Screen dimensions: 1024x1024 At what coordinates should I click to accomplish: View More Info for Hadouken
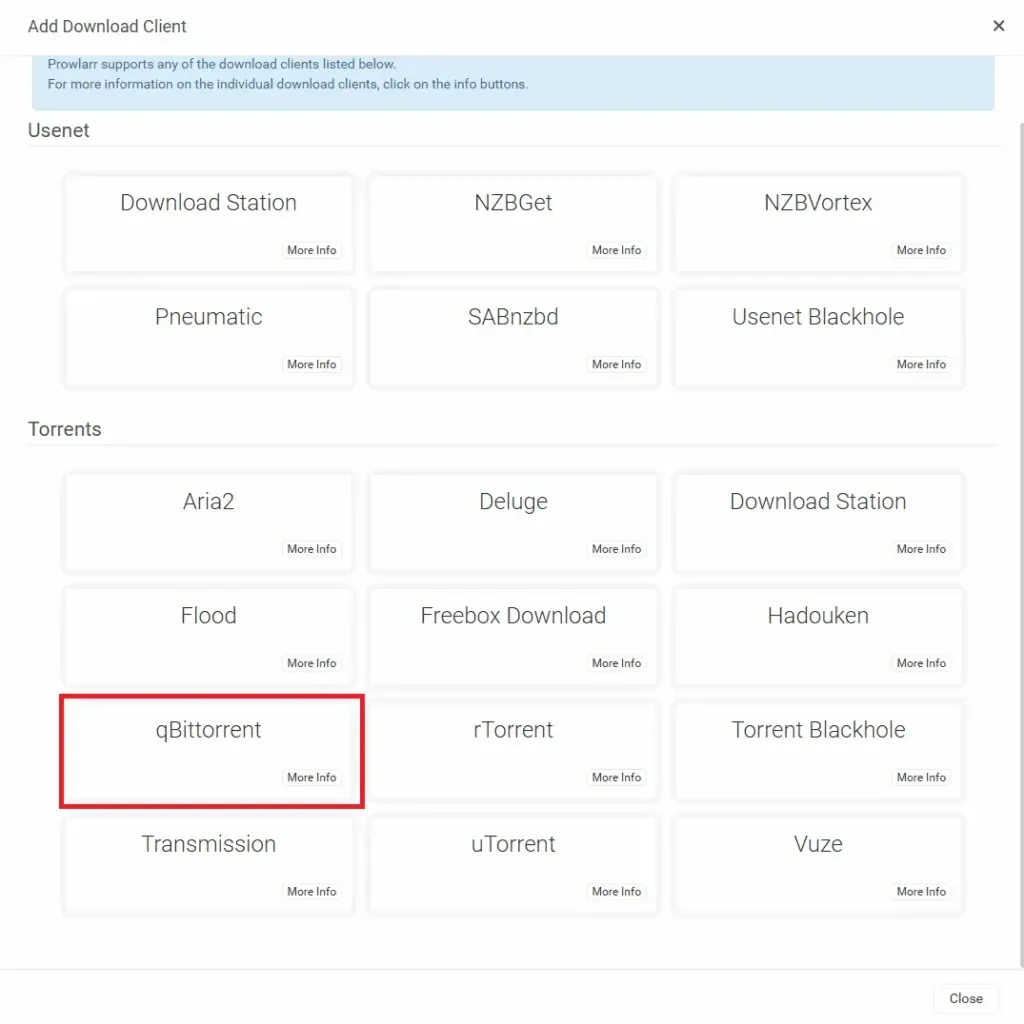coord(921,663)
